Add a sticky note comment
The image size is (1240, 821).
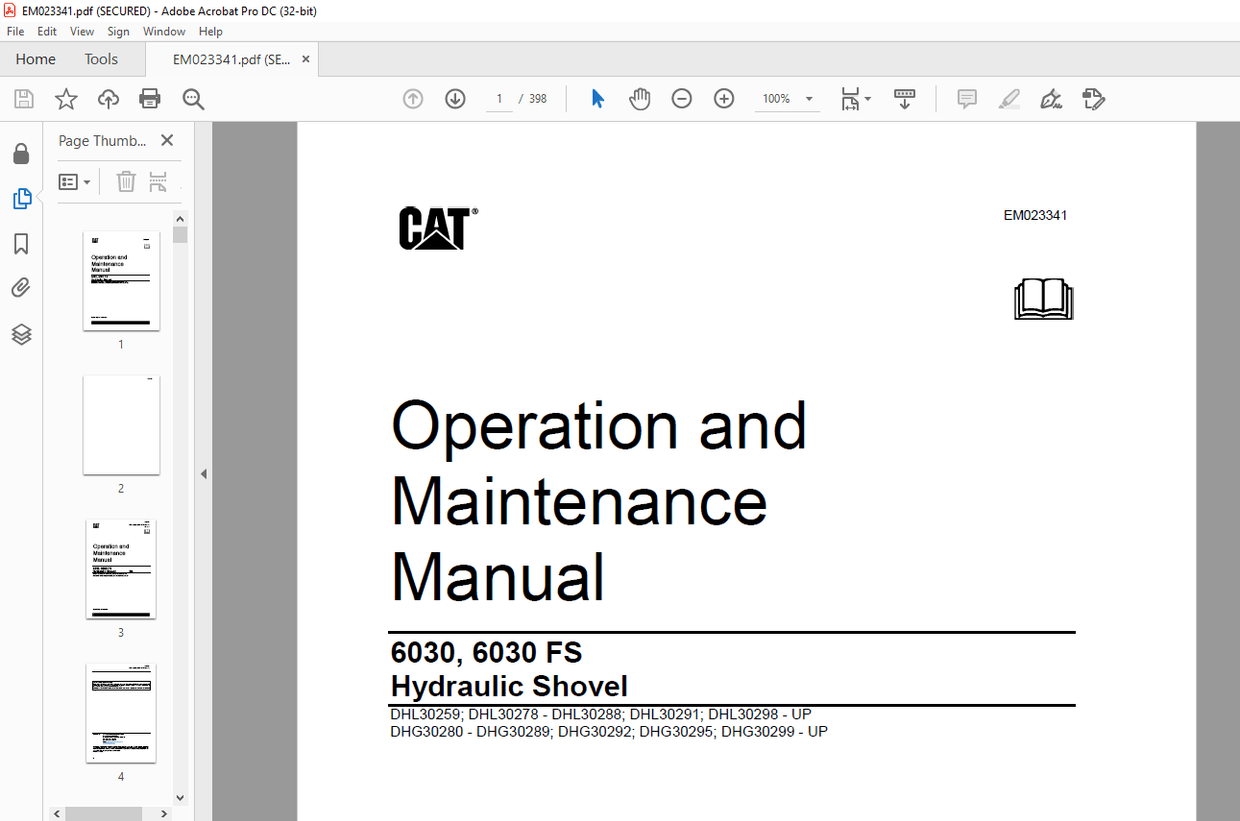click(966, 98)
